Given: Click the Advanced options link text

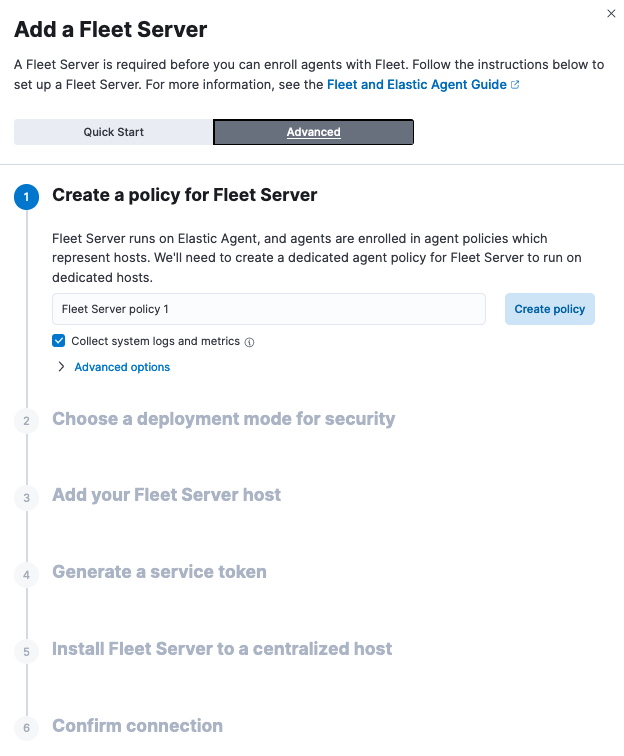Looking at the screenshot, I should click(122, 367).
